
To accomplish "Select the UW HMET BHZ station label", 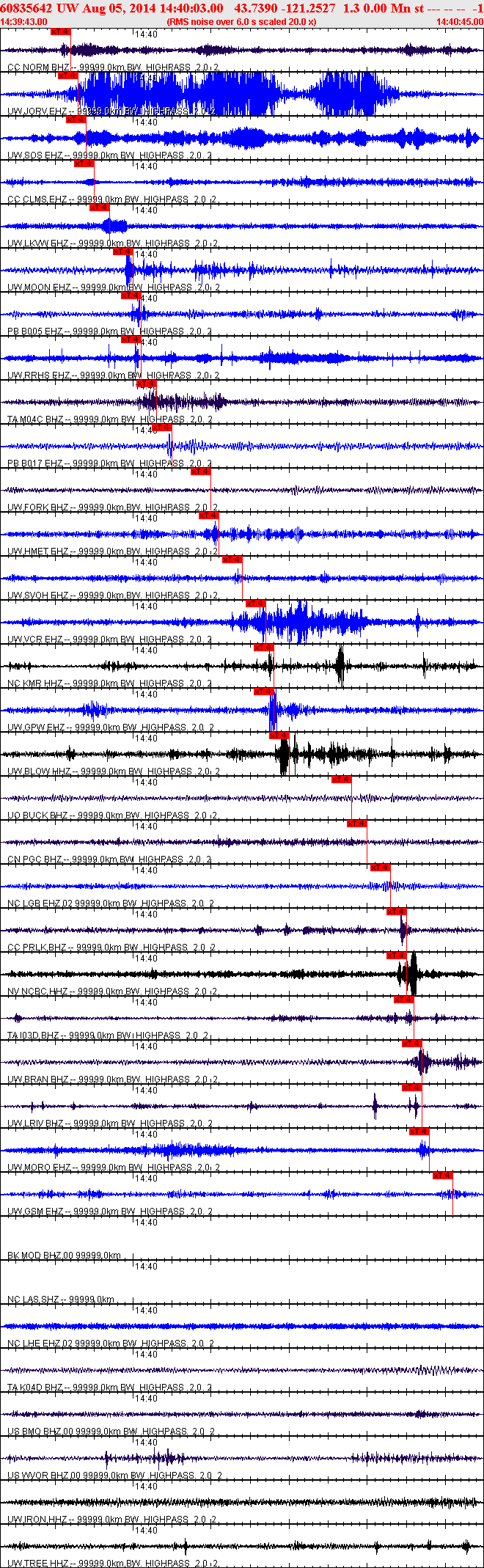I will click(38, 552).
